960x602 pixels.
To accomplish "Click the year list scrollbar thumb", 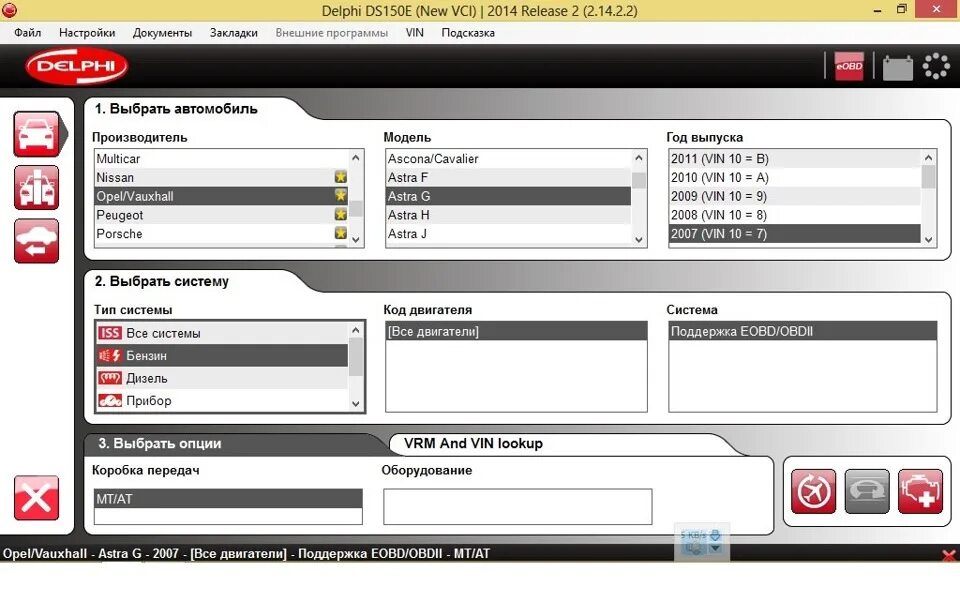I will (929, 178).
